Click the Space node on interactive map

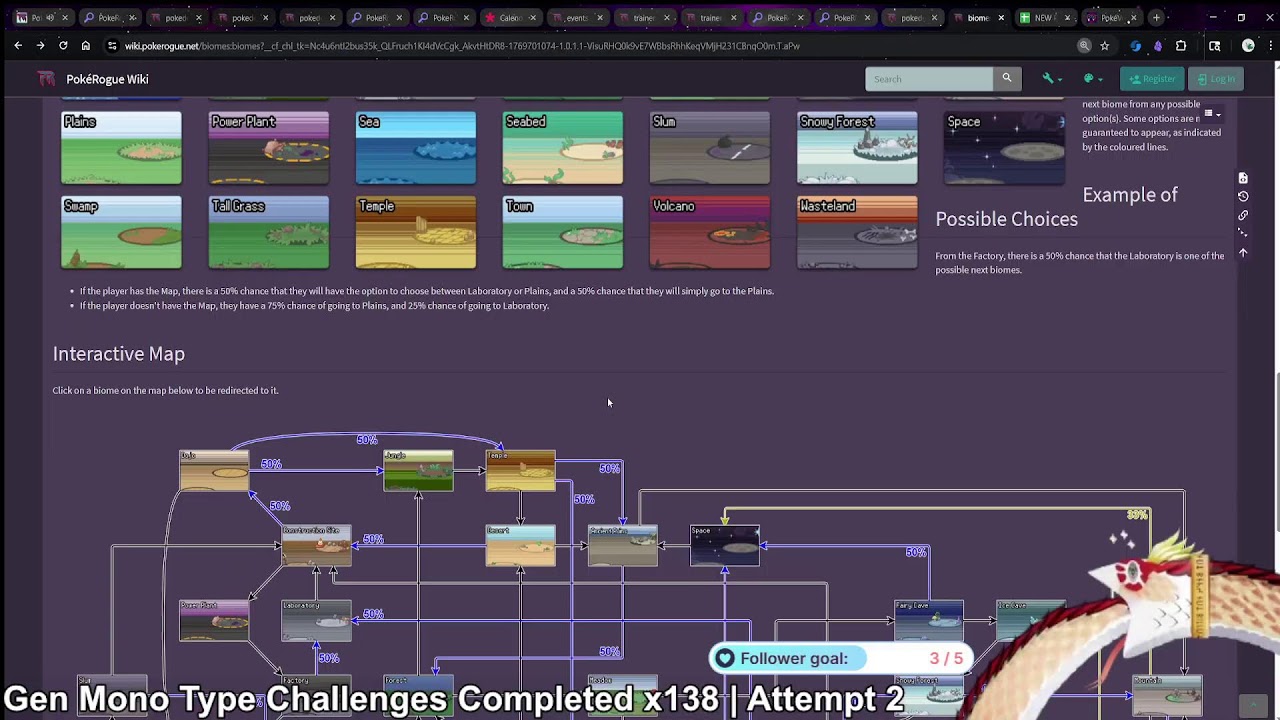click(x=725, y=546)
